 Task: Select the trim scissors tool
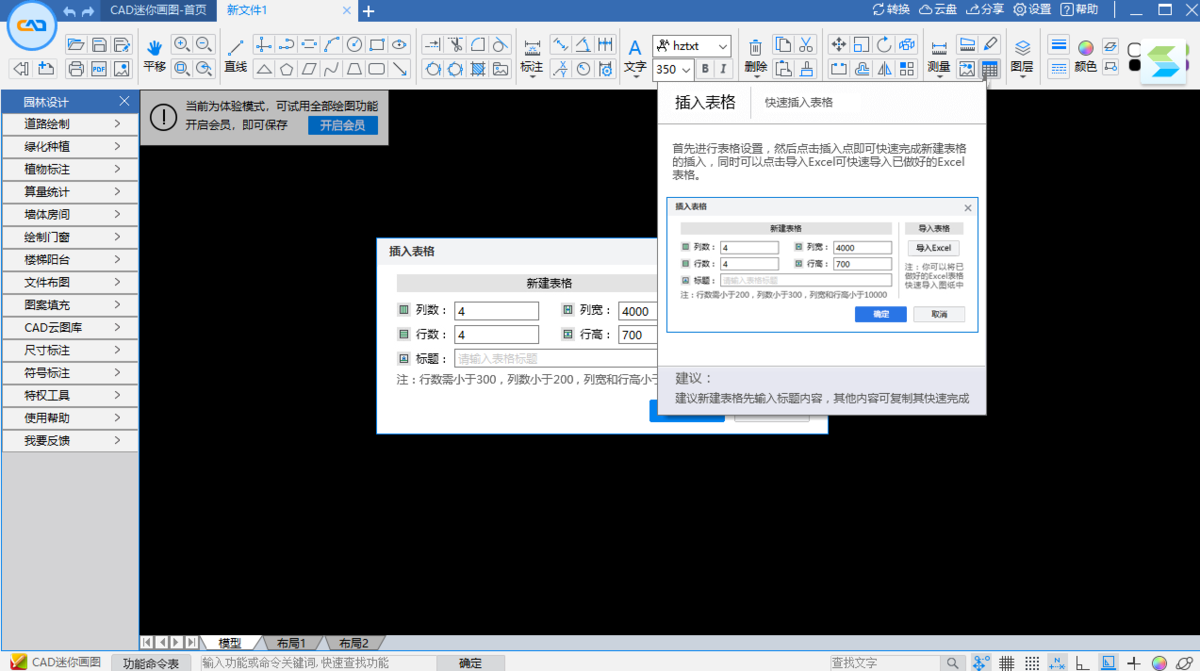pyautogui.click(x=456, y=44)
